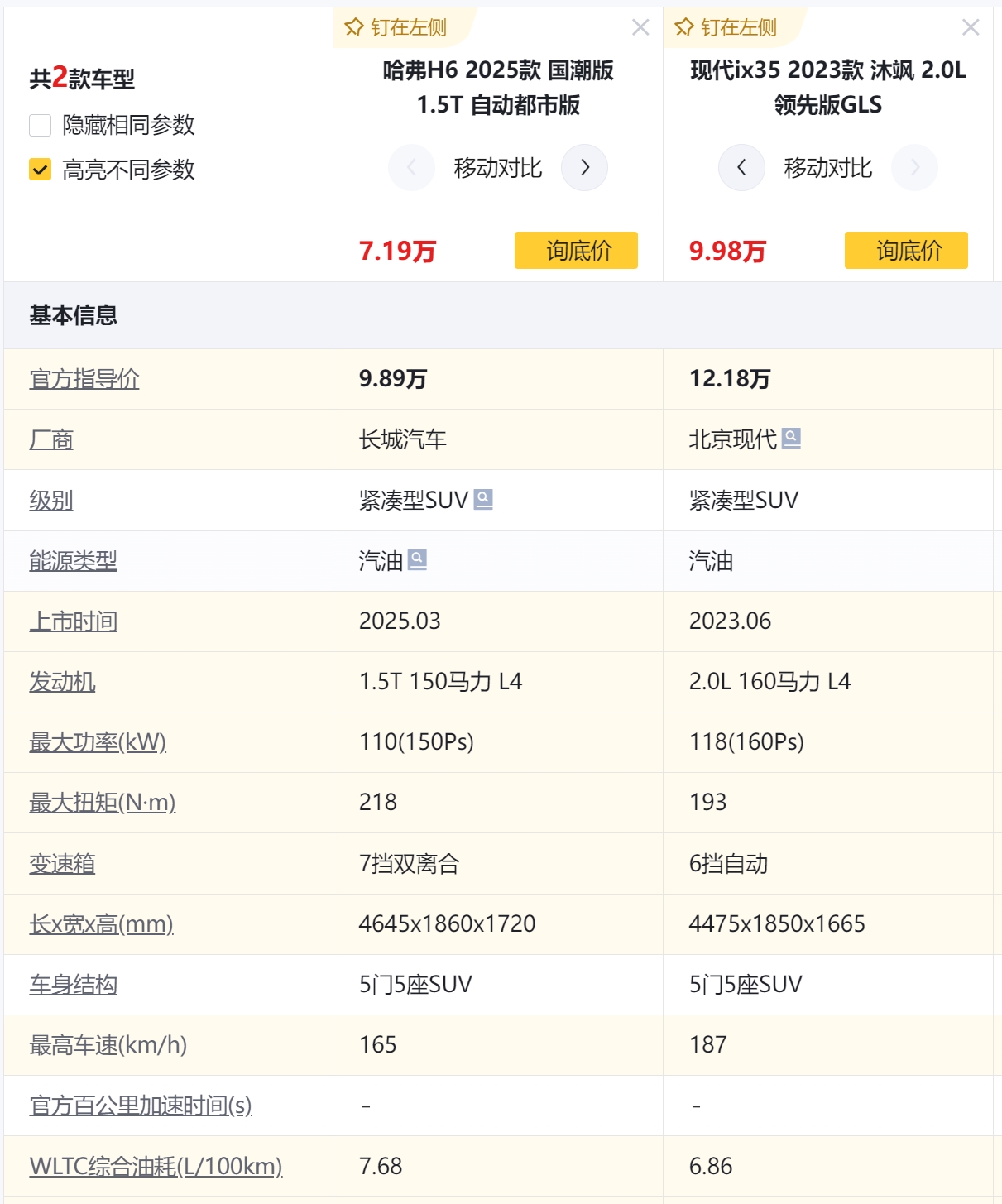
Task: Move the 哈弗H6 column right
Action: (x=584, y=168)
